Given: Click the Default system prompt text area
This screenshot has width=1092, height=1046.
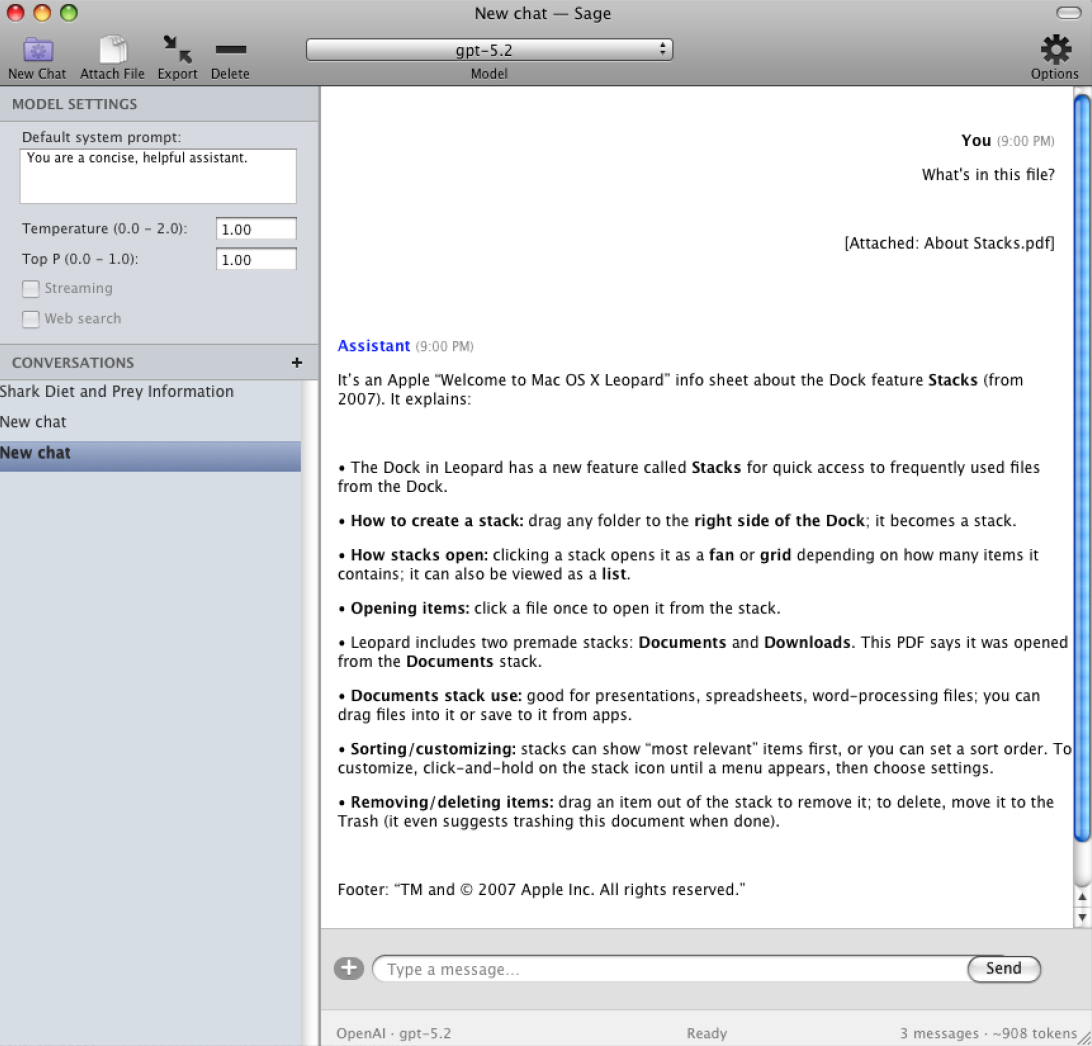Looking at the screenshot, I should tap(158, 175).
